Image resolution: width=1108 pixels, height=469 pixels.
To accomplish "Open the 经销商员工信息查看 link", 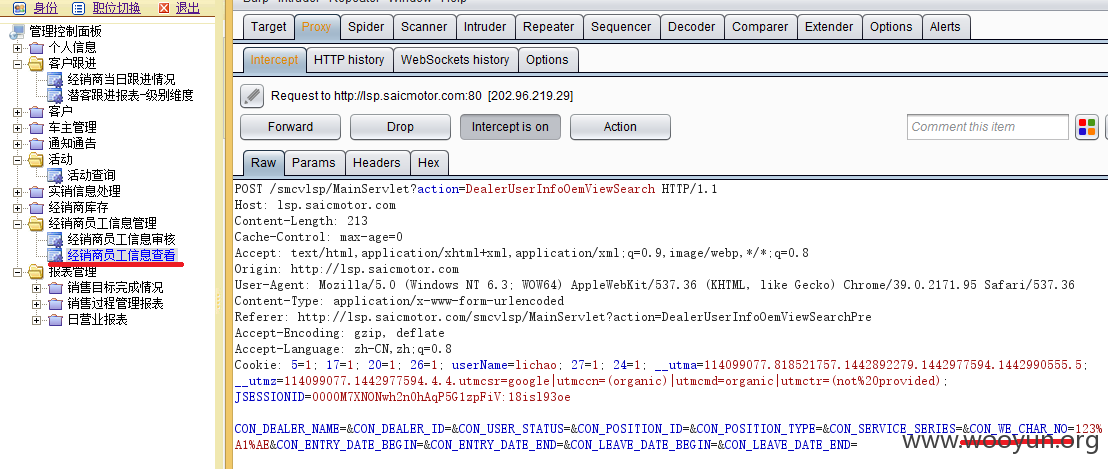I will point(122,256).
